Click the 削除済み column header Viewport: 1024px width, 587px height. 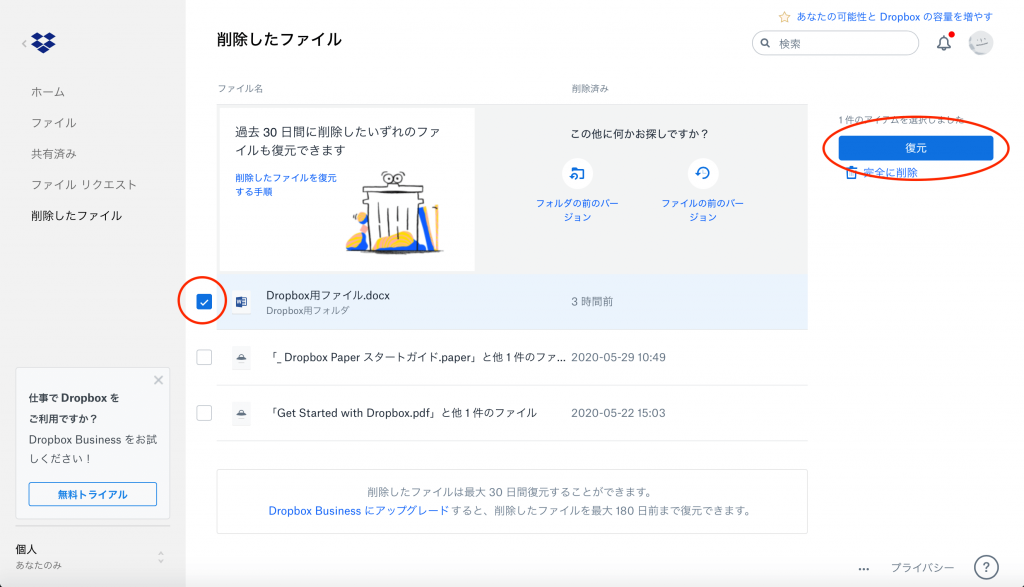[590, 89]
